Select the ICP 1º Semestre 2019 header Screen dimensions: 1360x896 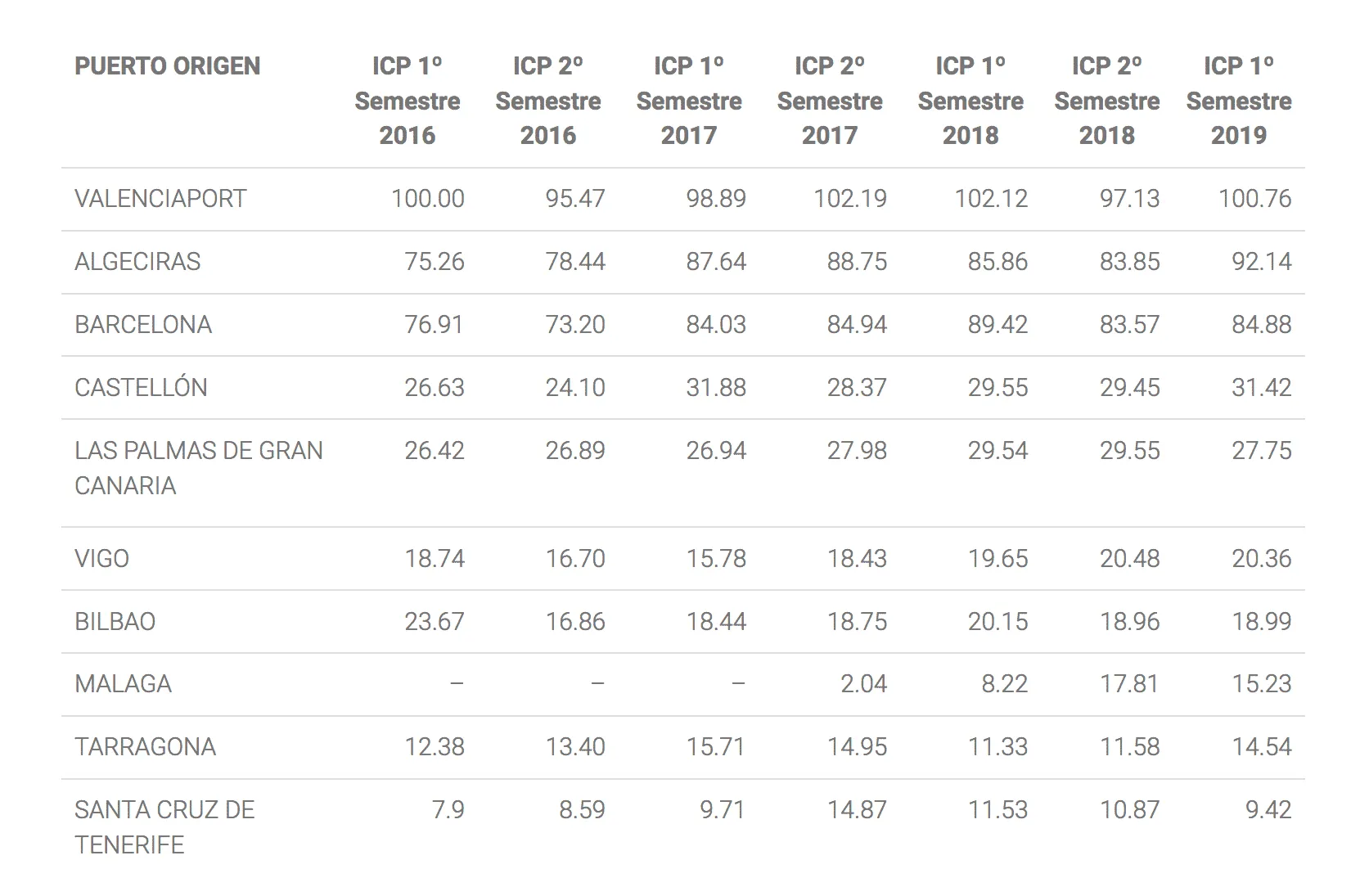[1238, 100]
